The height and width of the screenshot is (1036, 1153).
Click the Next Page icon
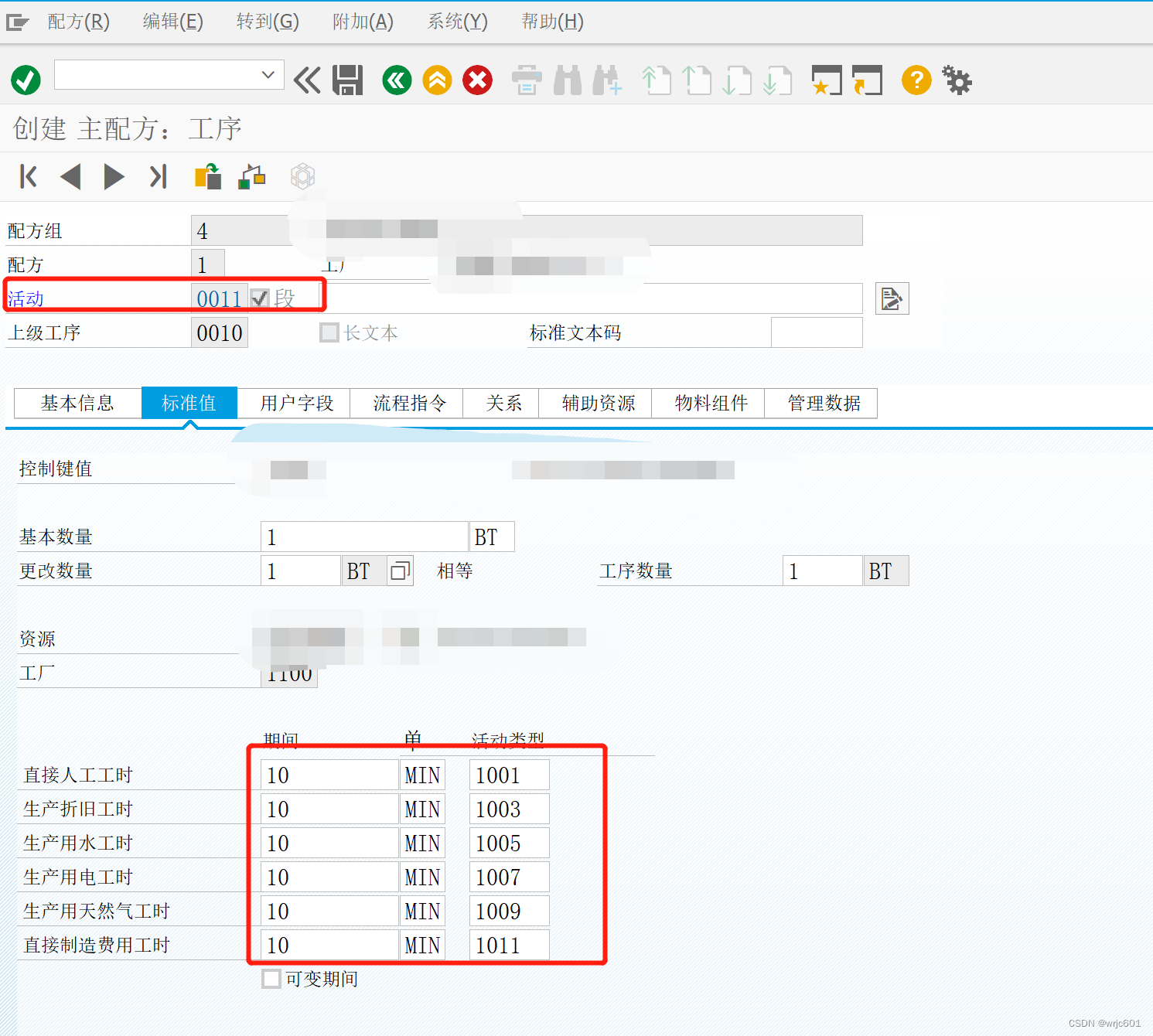point(737,80)
